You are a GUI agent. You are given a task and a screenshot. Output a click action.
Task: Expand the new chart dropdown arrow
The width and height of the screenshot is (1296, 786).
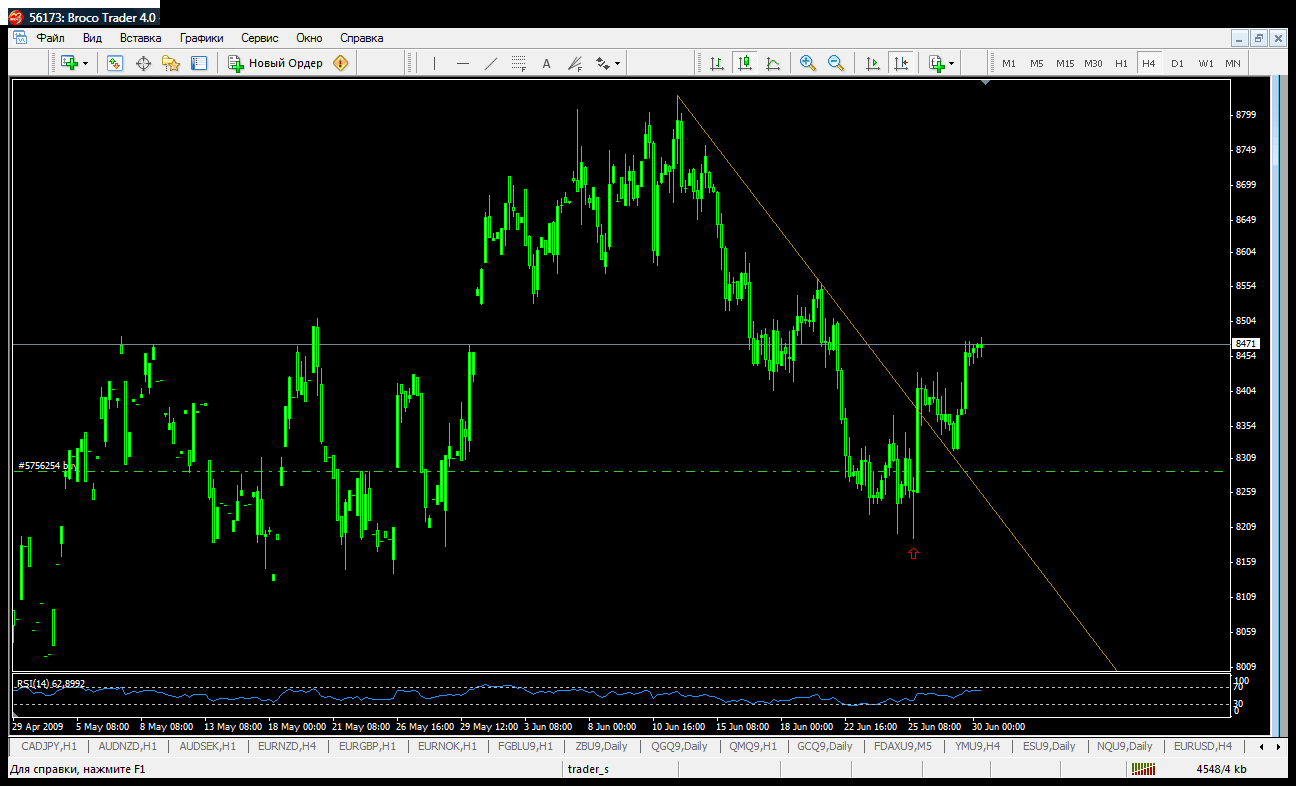[x=85, y=63]
